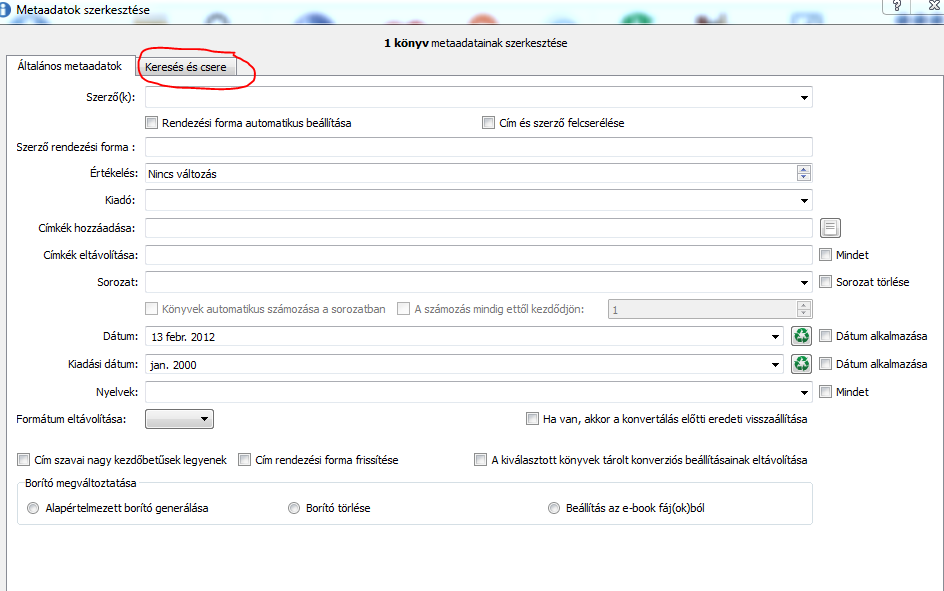Click the green reset icon next to Dátum
Image resolution: width=944 pixels, height=591 pixels.
point(801,336)
